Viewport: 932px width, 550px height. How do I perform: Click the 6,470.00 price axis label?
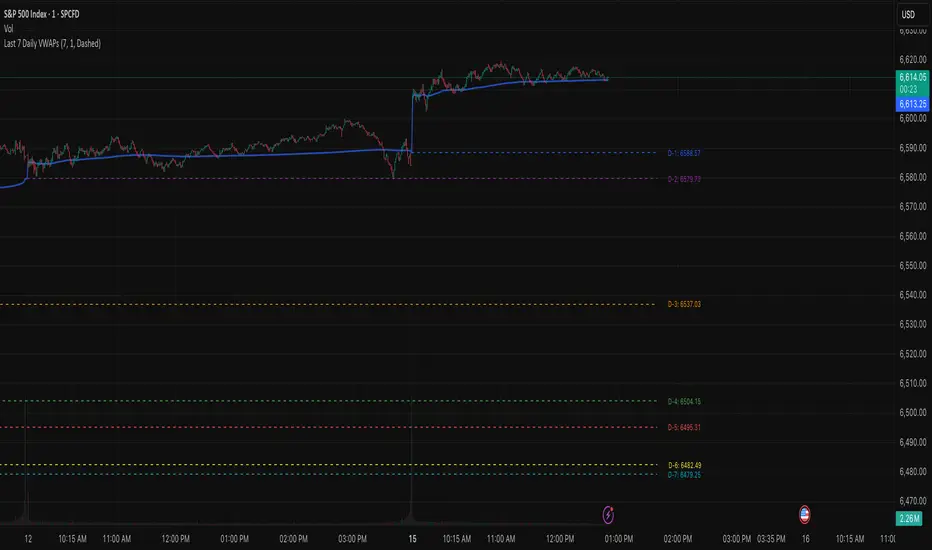[x=912, y=501]
